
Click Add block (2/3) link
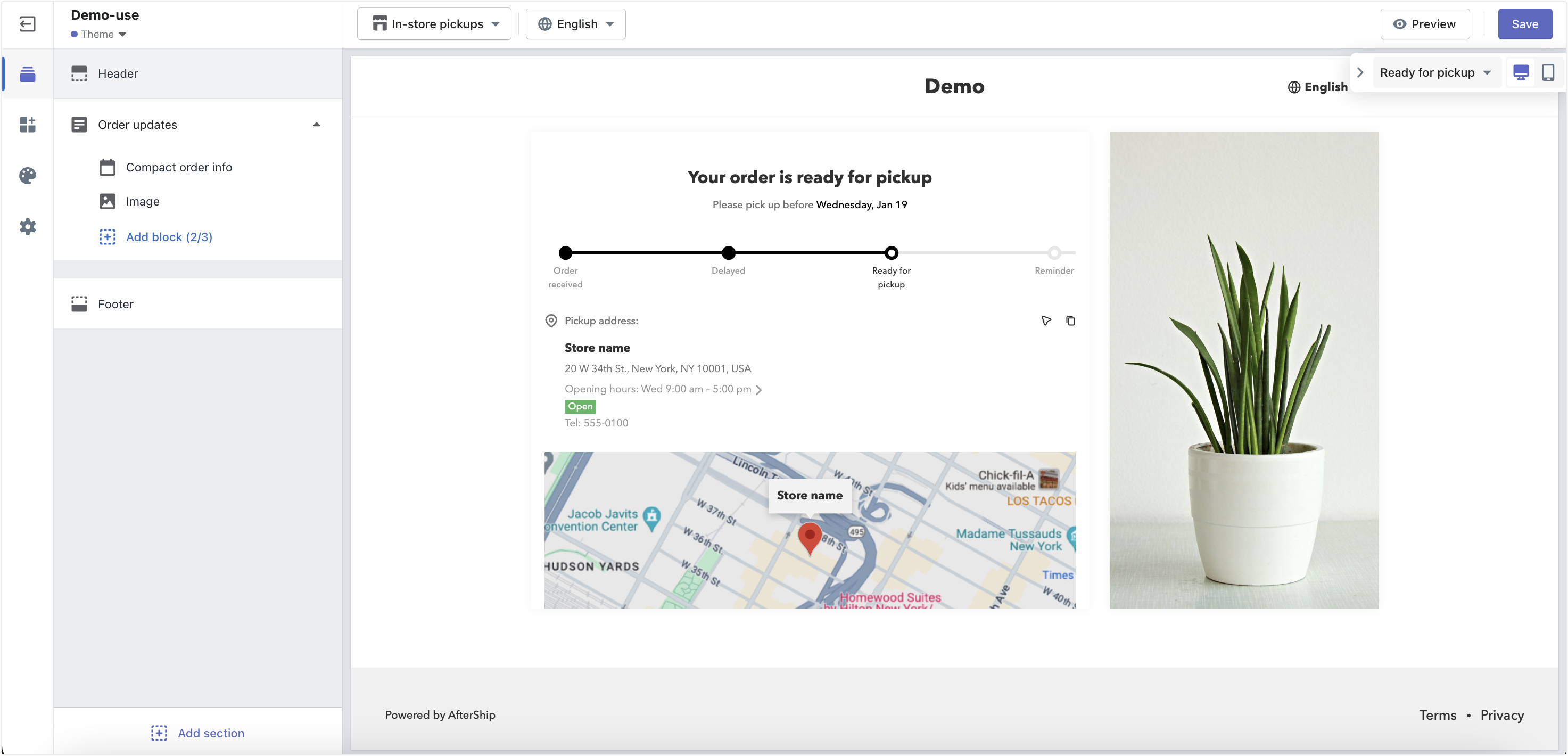point(169,237)
